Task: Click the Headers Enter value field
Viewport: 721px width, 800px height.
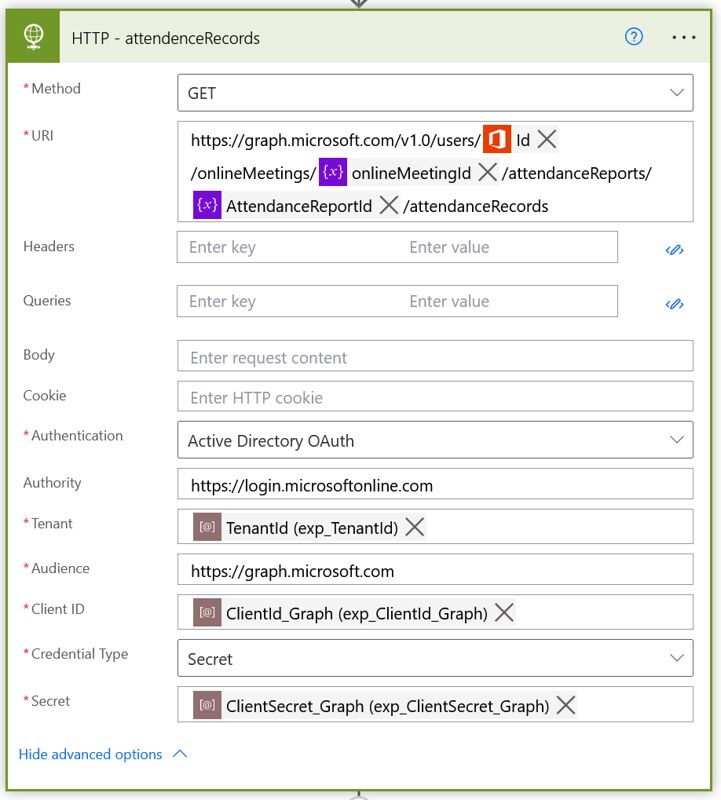Action: 508,247
